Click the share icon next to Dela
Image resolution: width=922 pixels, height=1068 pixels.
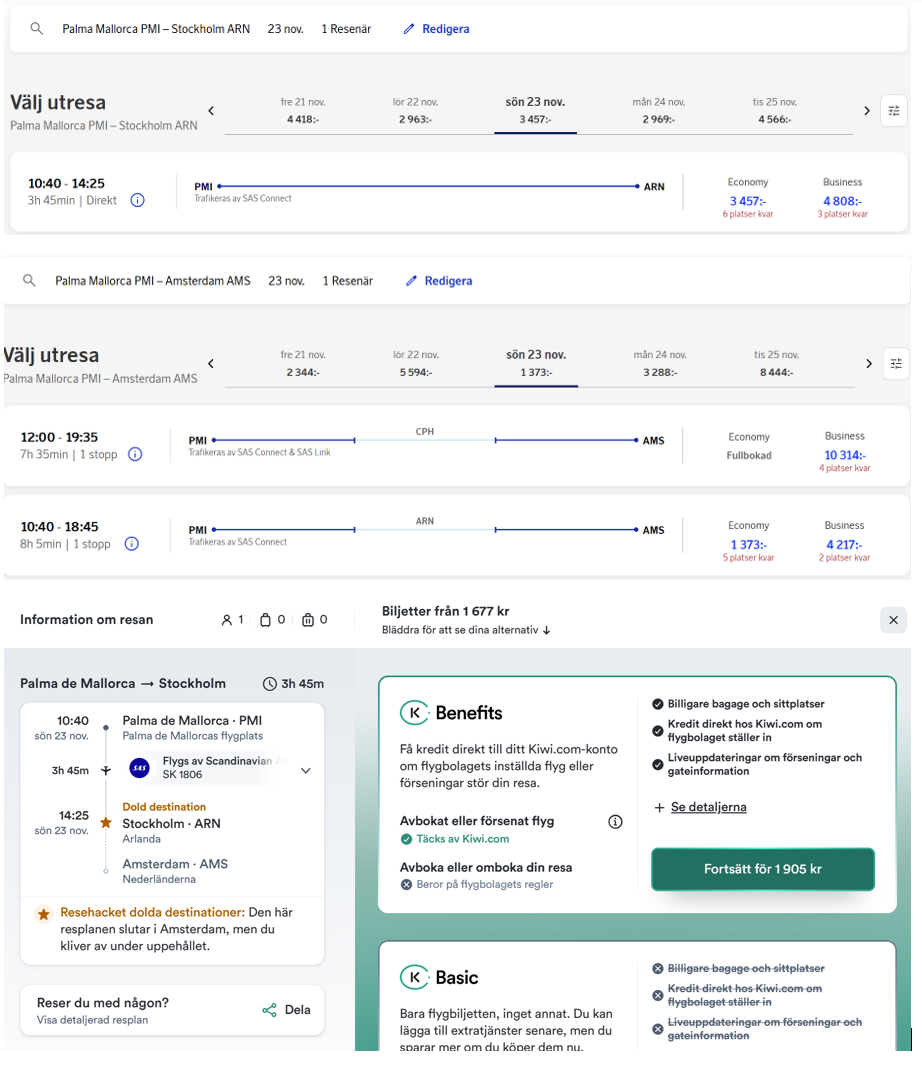269,1010
